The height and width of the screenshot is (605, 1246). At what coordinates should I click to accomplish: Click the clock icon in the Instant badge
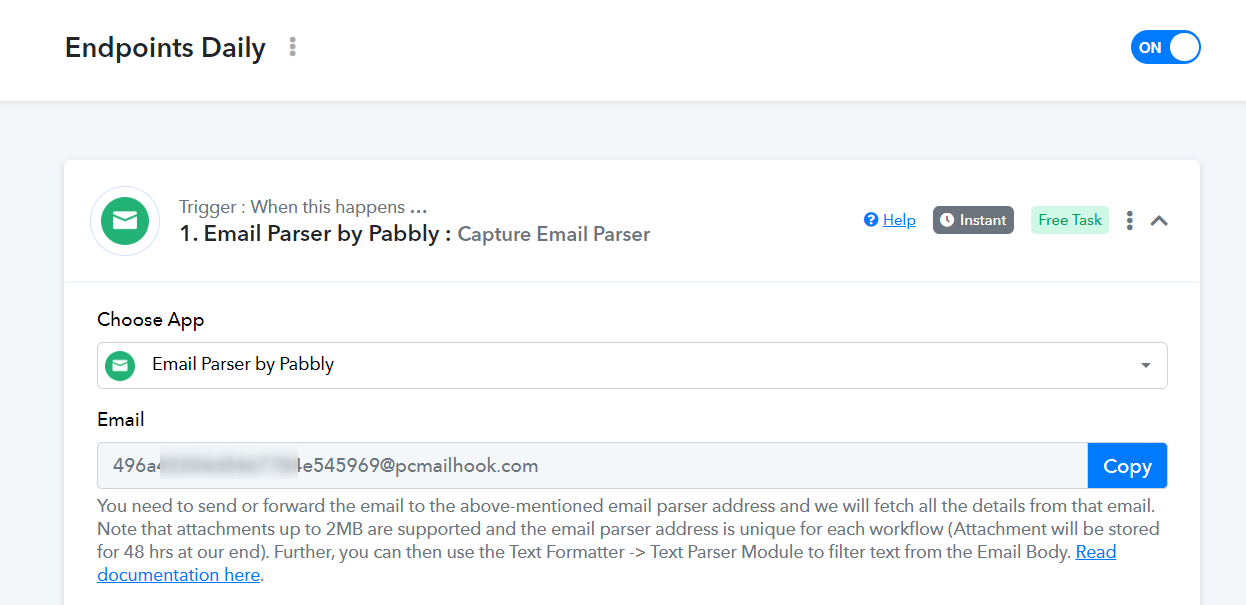tap(947, 220)
